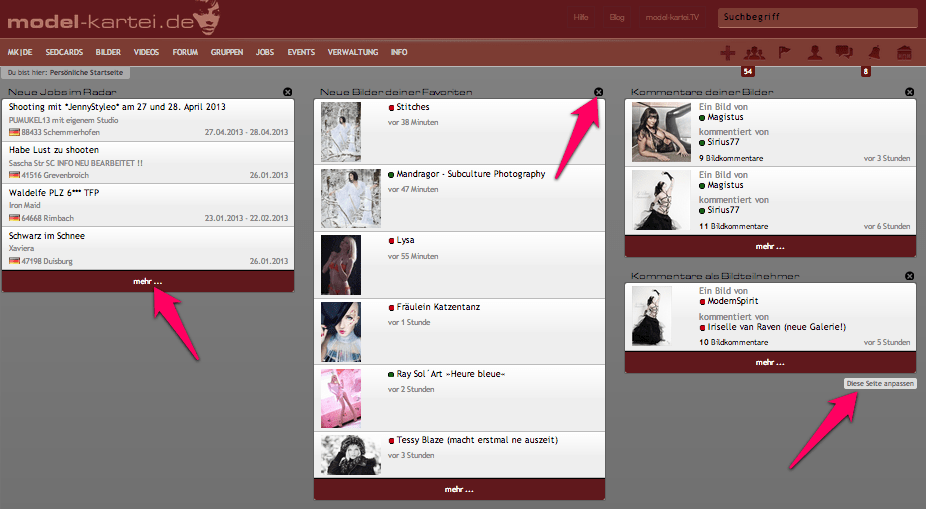Open thumbnail with 10 Bildkommentare
This screenshot has width=926, height=509.
(652, 316)
